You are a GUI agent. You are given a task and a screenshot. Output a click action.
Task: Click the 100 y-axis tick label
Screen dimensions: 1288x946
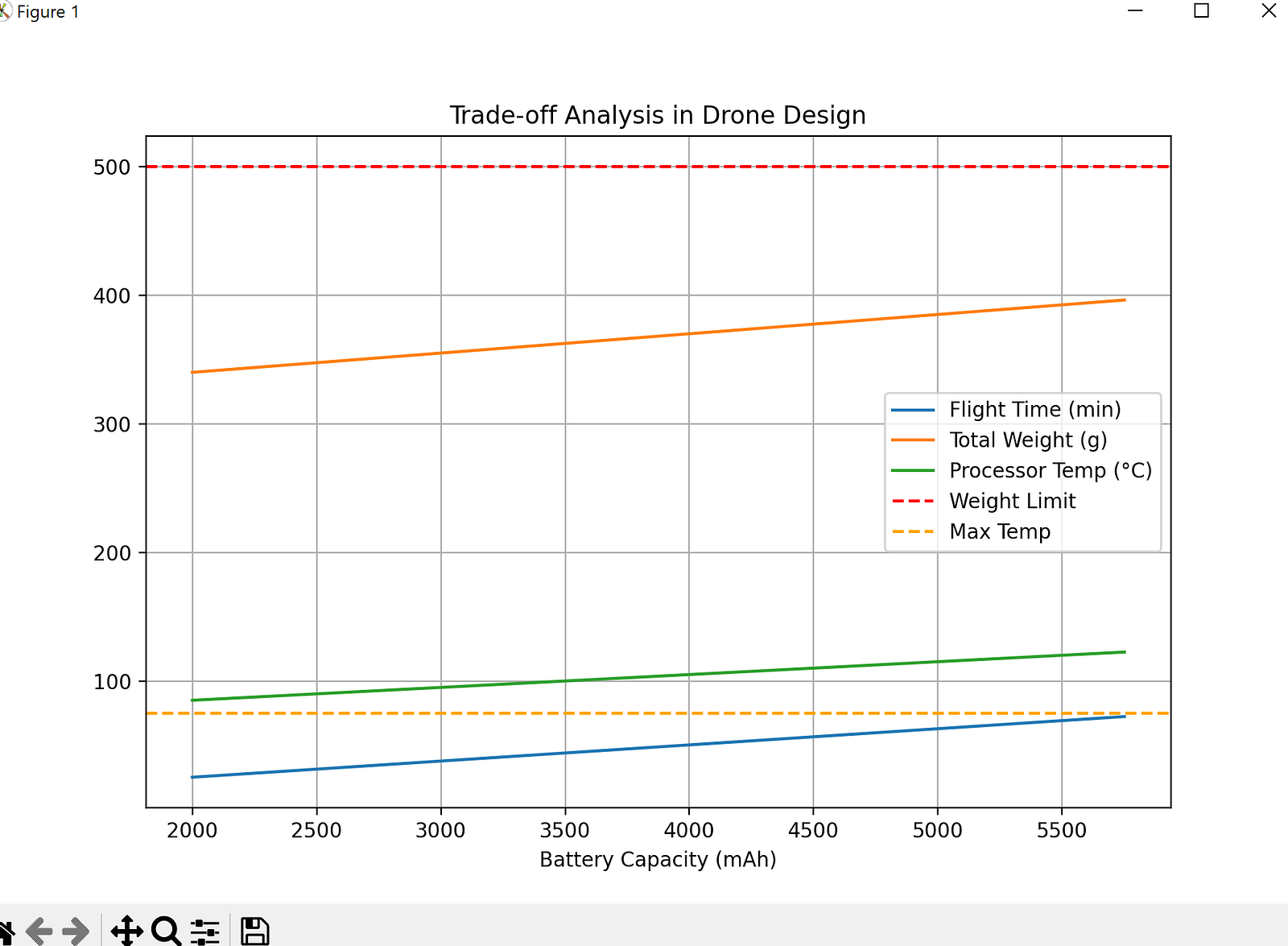point(112,682)
